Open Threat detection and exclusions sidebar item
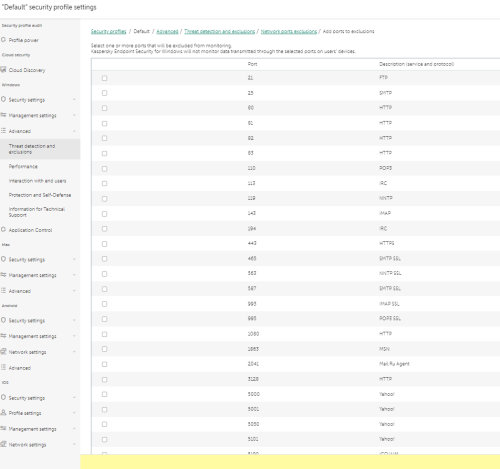 click(x=40, y=149)
